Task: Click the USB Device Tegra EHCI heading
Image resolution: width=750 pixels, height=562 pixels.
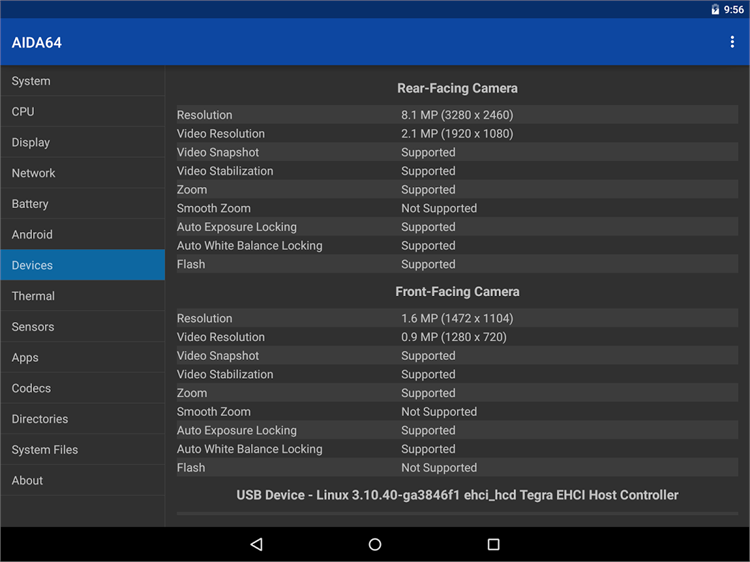Action: click(457, 495)
